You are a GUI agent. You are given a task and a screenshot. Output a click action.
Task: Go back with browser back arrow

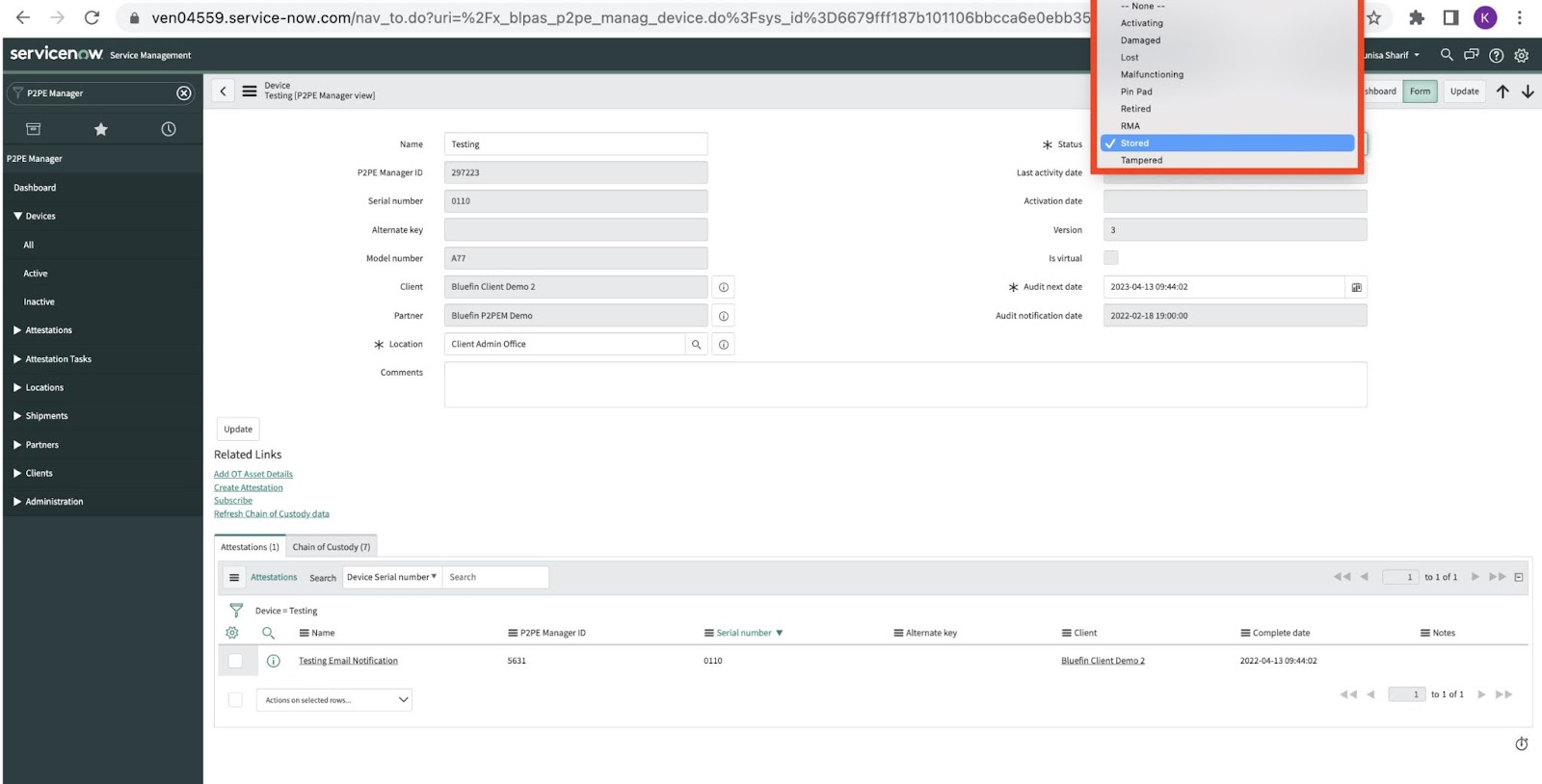(x=23, y=17)
